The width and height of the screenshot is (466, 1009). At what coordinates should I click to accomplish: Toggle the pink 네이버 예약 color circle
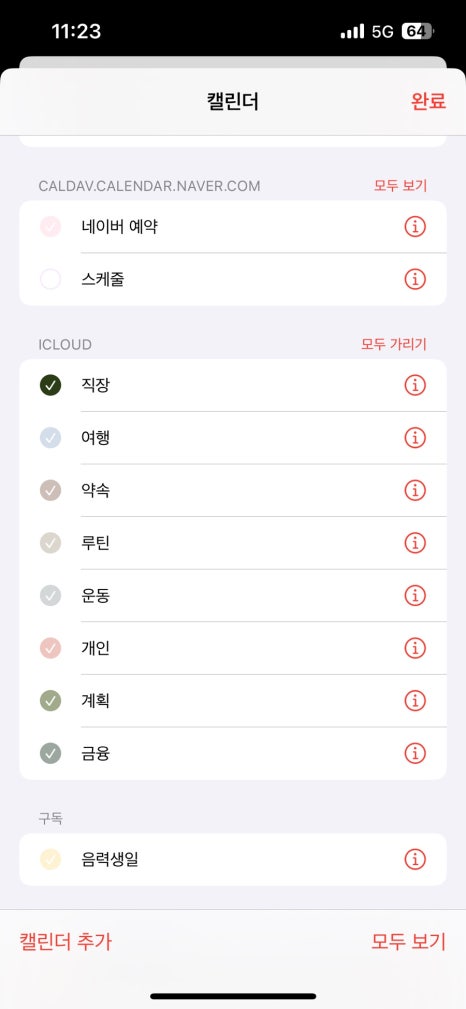tap(50, 227)
